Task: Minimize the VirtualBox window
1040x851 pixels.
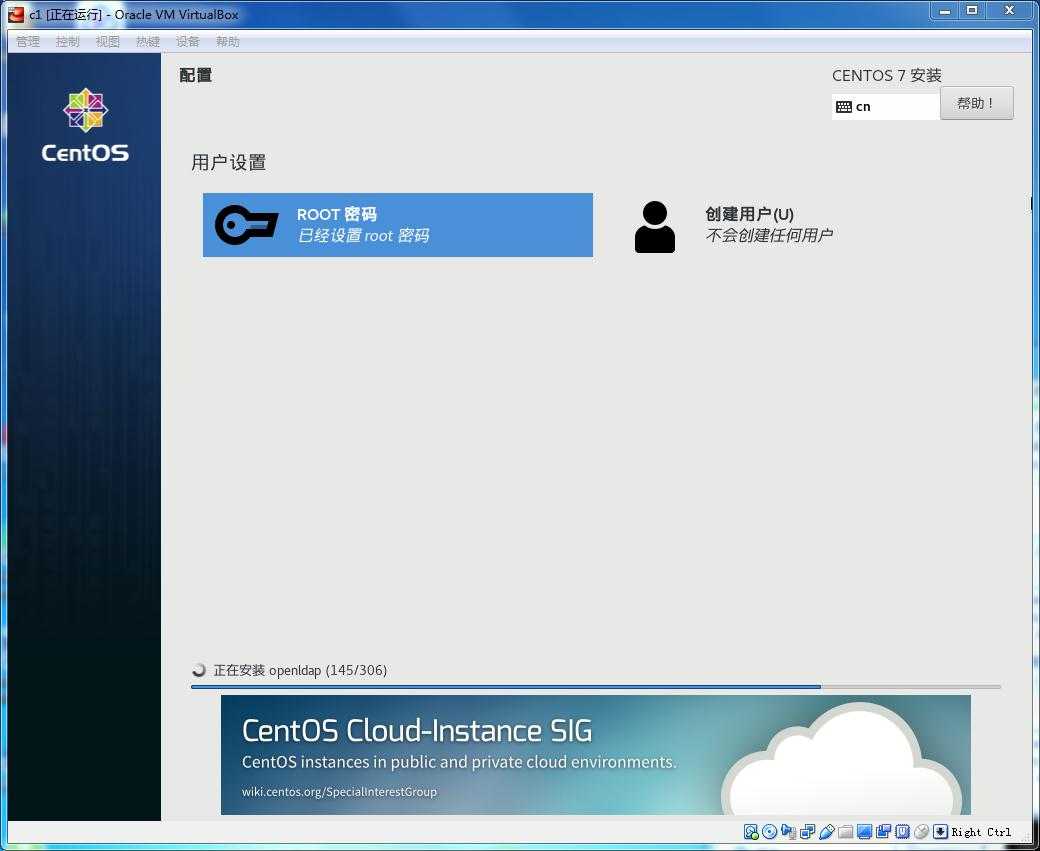Action: coord(945,11)
